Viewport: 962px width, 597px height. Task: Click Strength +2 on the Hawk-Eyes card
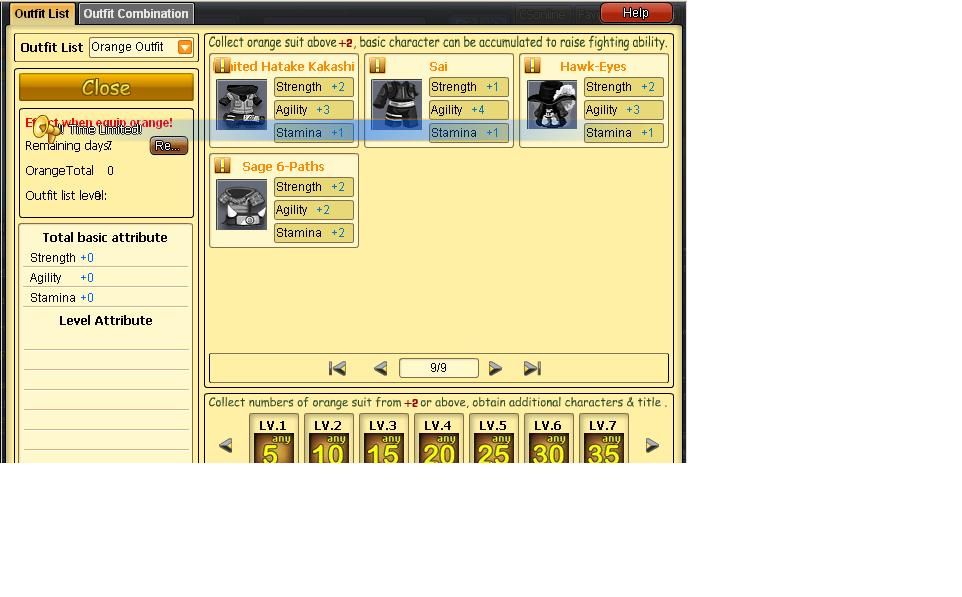point(624,87)
